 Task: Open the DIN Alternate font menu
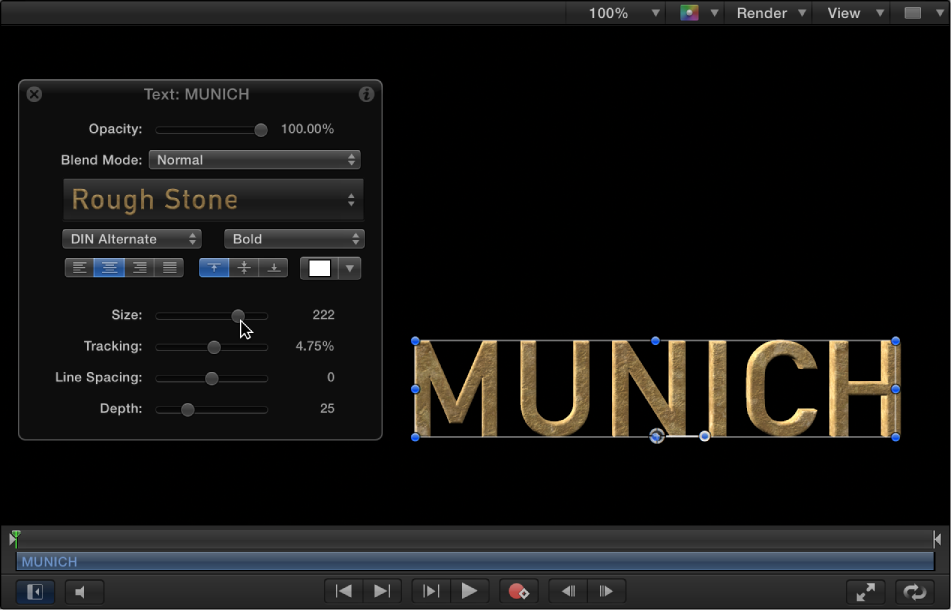click(x=131, y=239)
